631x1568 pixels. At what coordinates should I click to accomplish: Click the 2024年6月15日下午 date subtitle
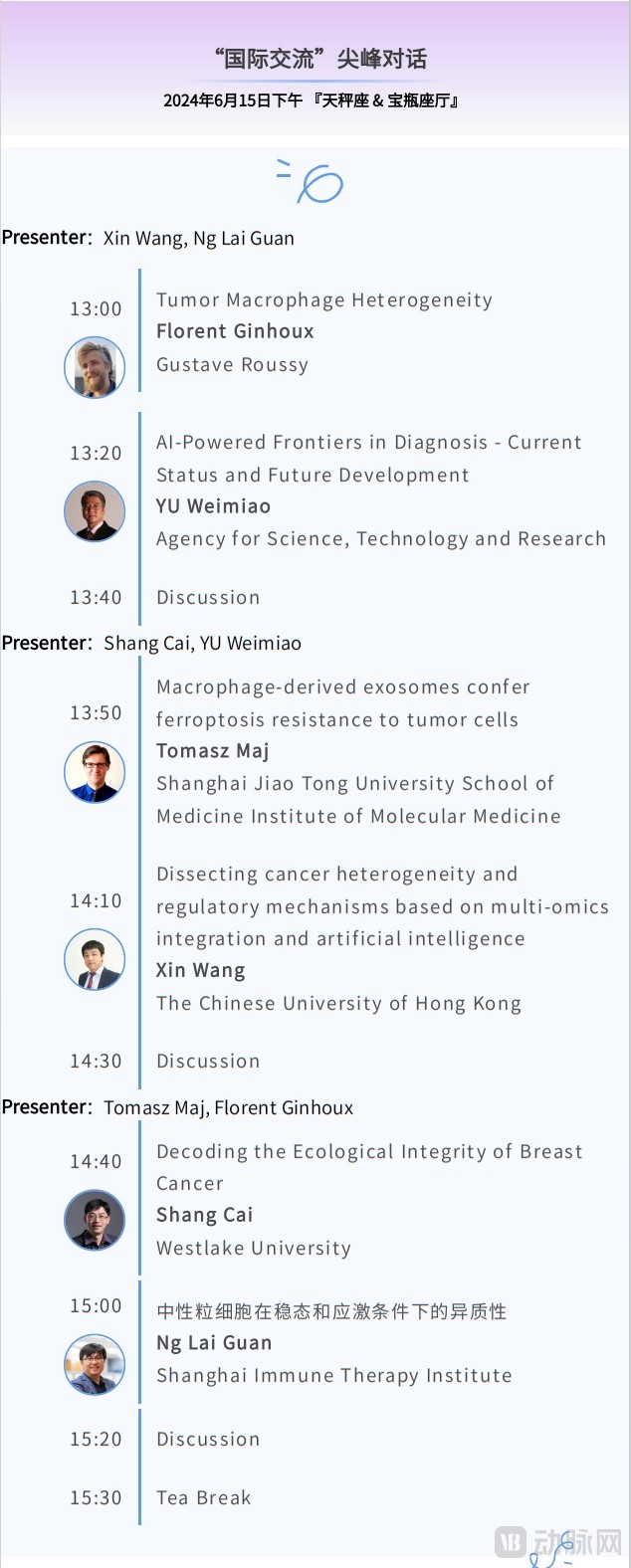311,100
